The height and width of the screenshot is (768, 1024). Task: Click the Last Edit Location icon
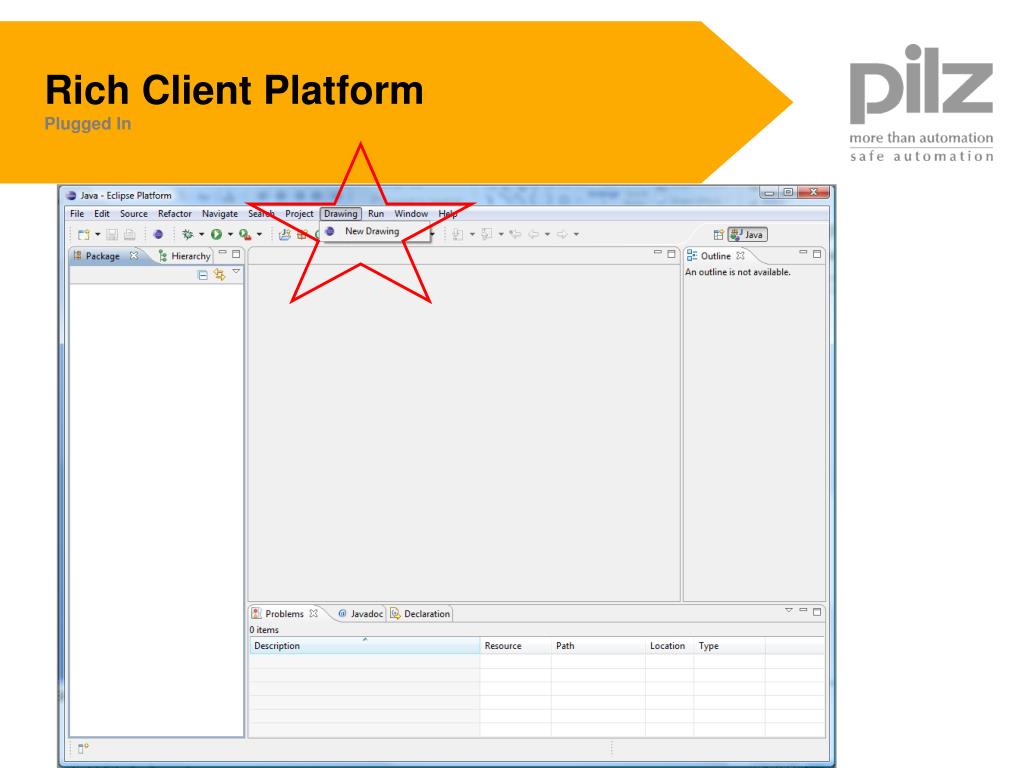click(x=515, y=234)
